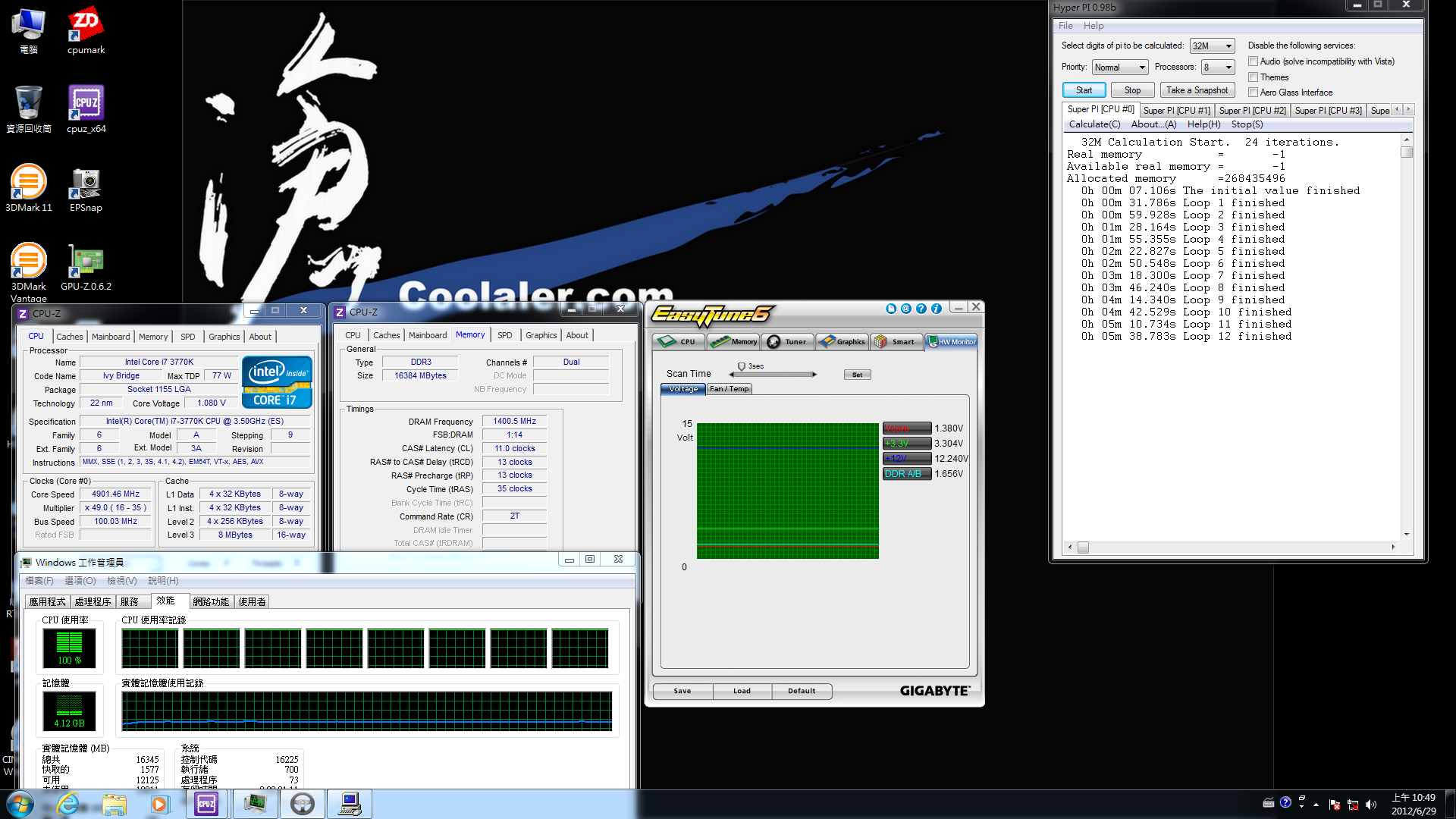The width and height of the screenshot is (1456, 819).
Task: Toggle the Themes checkbox in Hyper PI
Action: click(1254, 77)
